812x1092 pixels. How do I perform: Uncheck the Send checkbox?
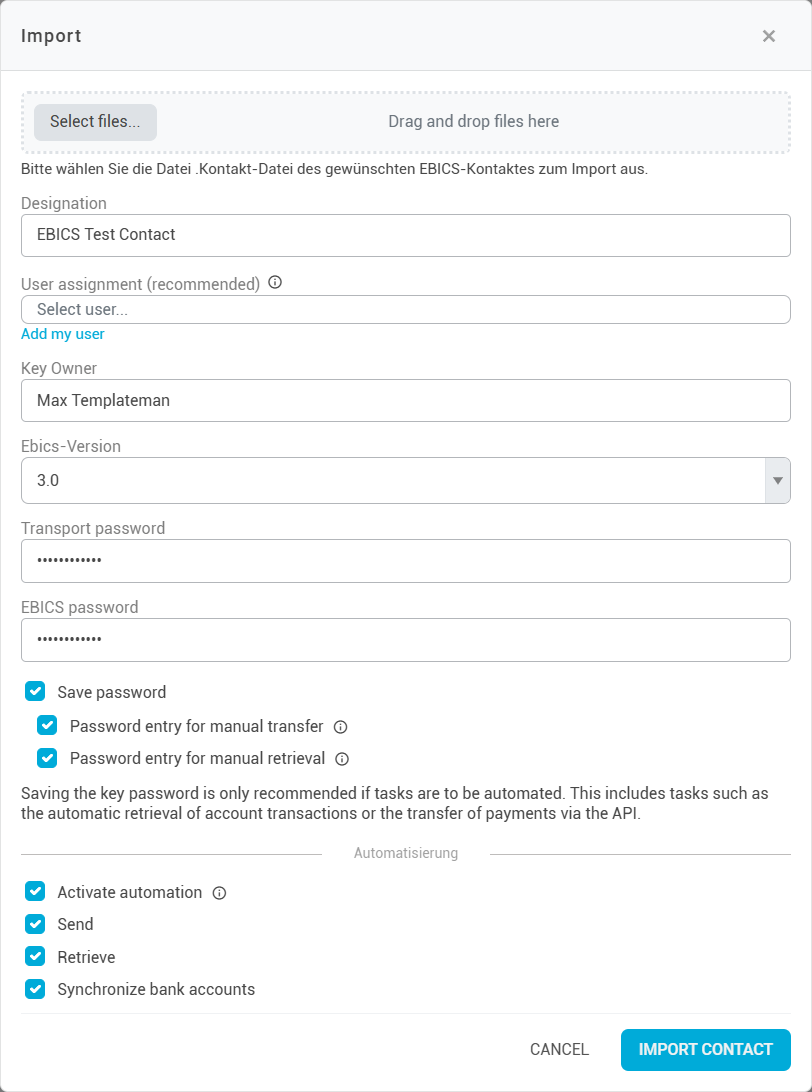coord(35,924)
